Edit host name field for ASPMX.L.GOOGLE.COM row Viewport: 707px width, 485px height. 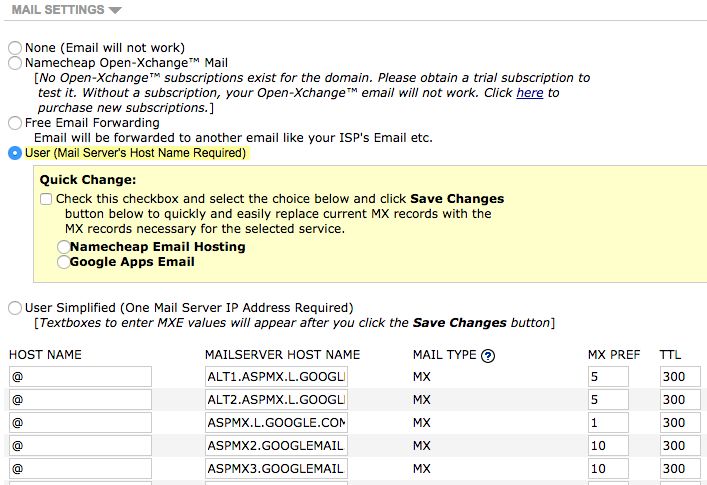coord(80,423)
